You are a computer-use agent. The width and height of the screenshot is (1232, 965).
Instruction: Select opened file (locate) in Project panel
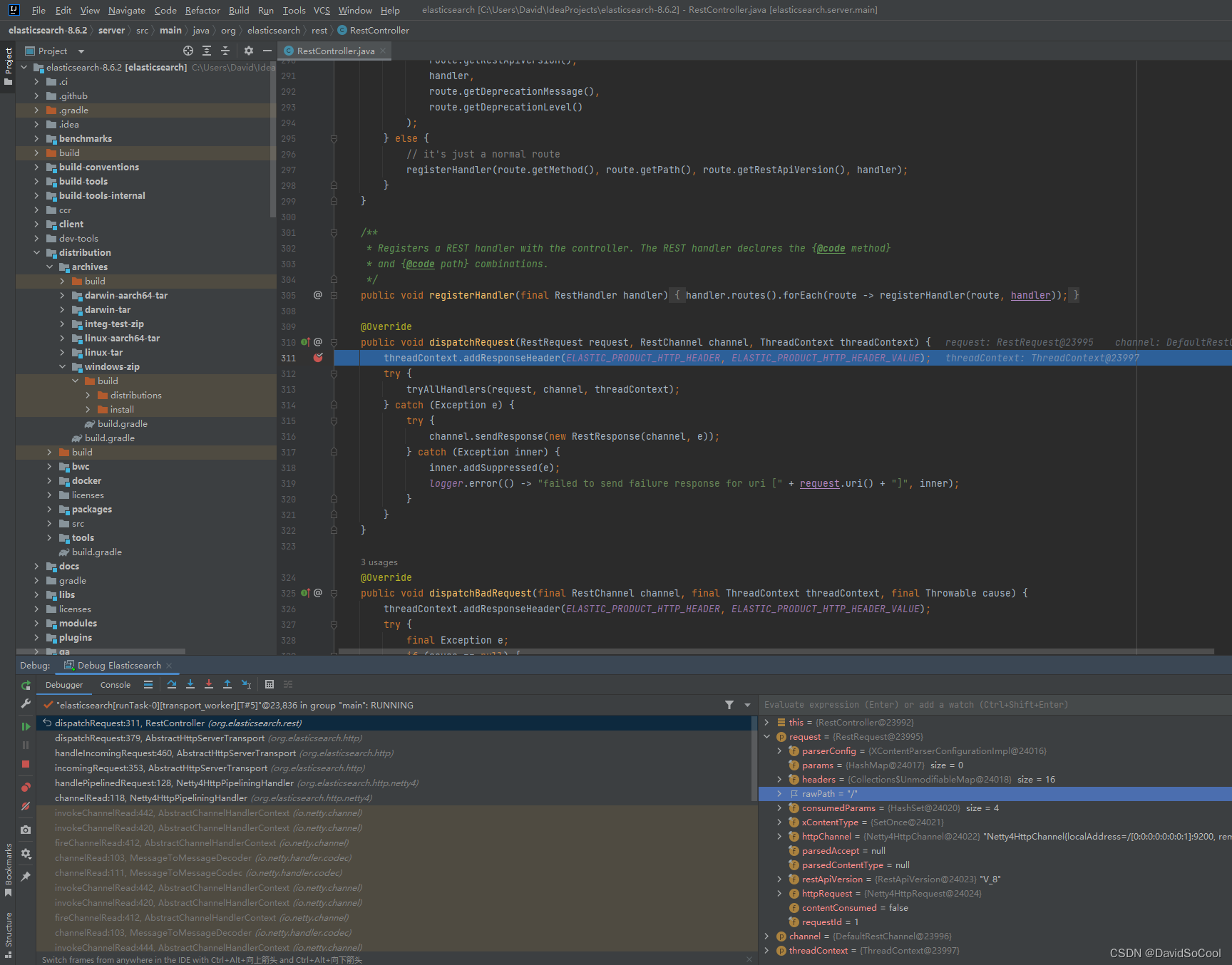(188, 51)
